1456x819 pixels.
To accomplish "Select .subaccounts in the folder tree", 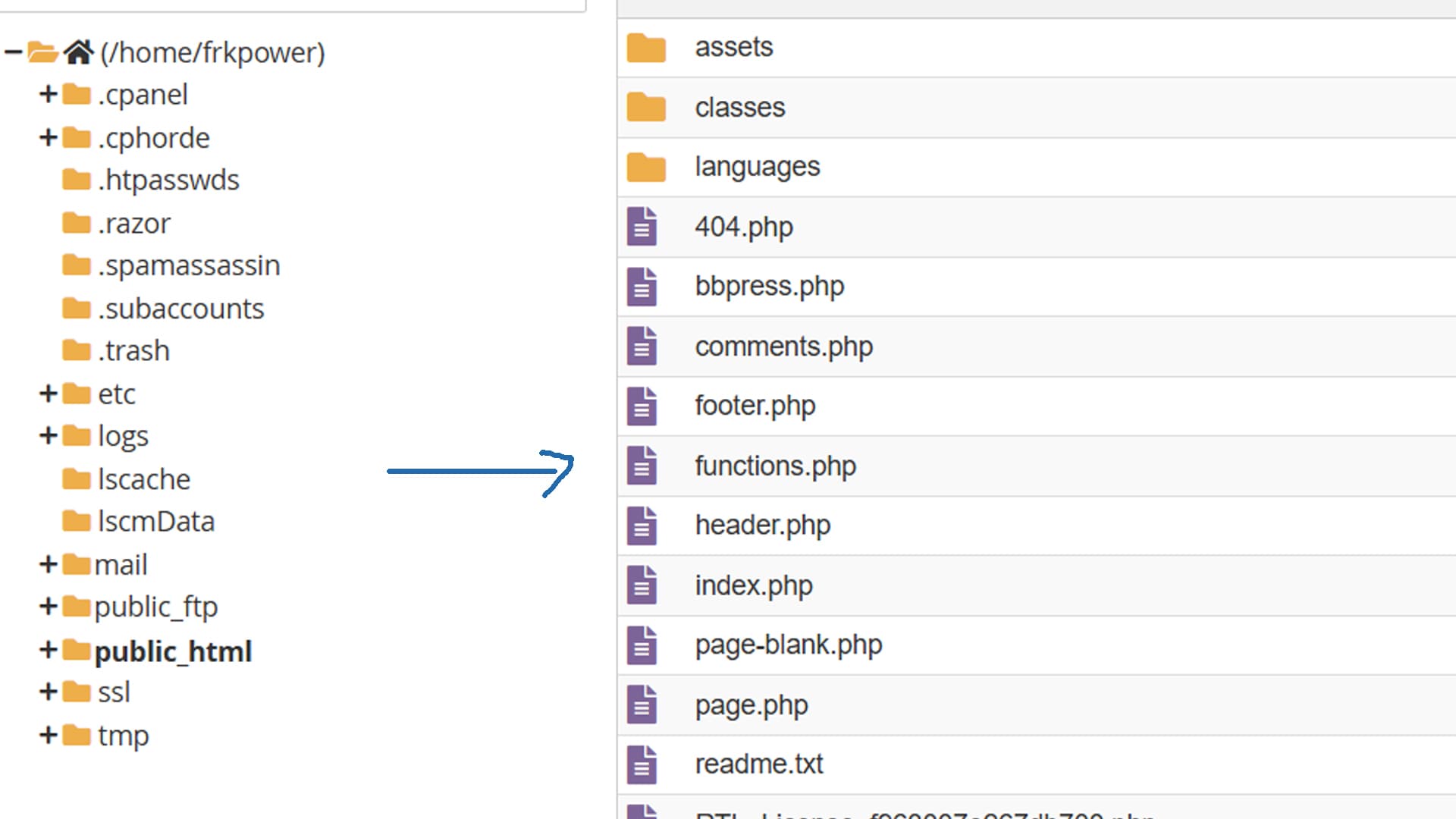I will tap(181, 309).
